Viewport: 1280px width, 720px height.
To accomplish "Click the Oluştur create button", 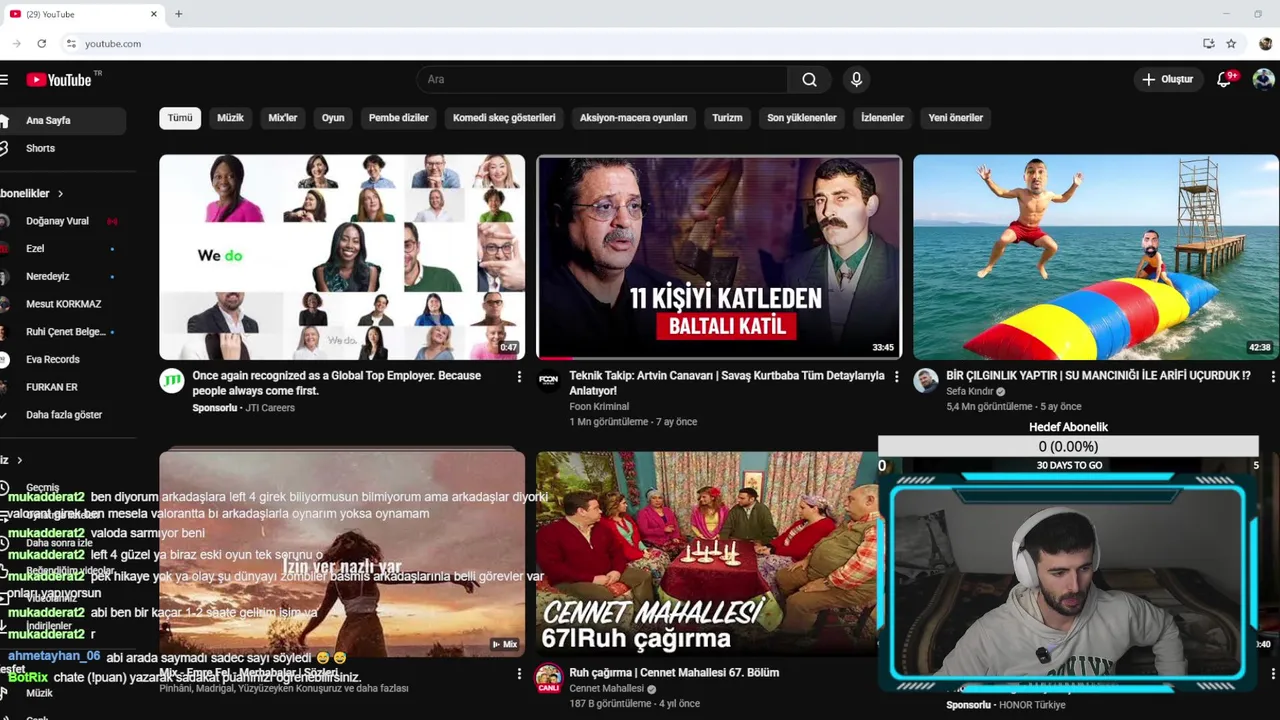I will 1168,79.
